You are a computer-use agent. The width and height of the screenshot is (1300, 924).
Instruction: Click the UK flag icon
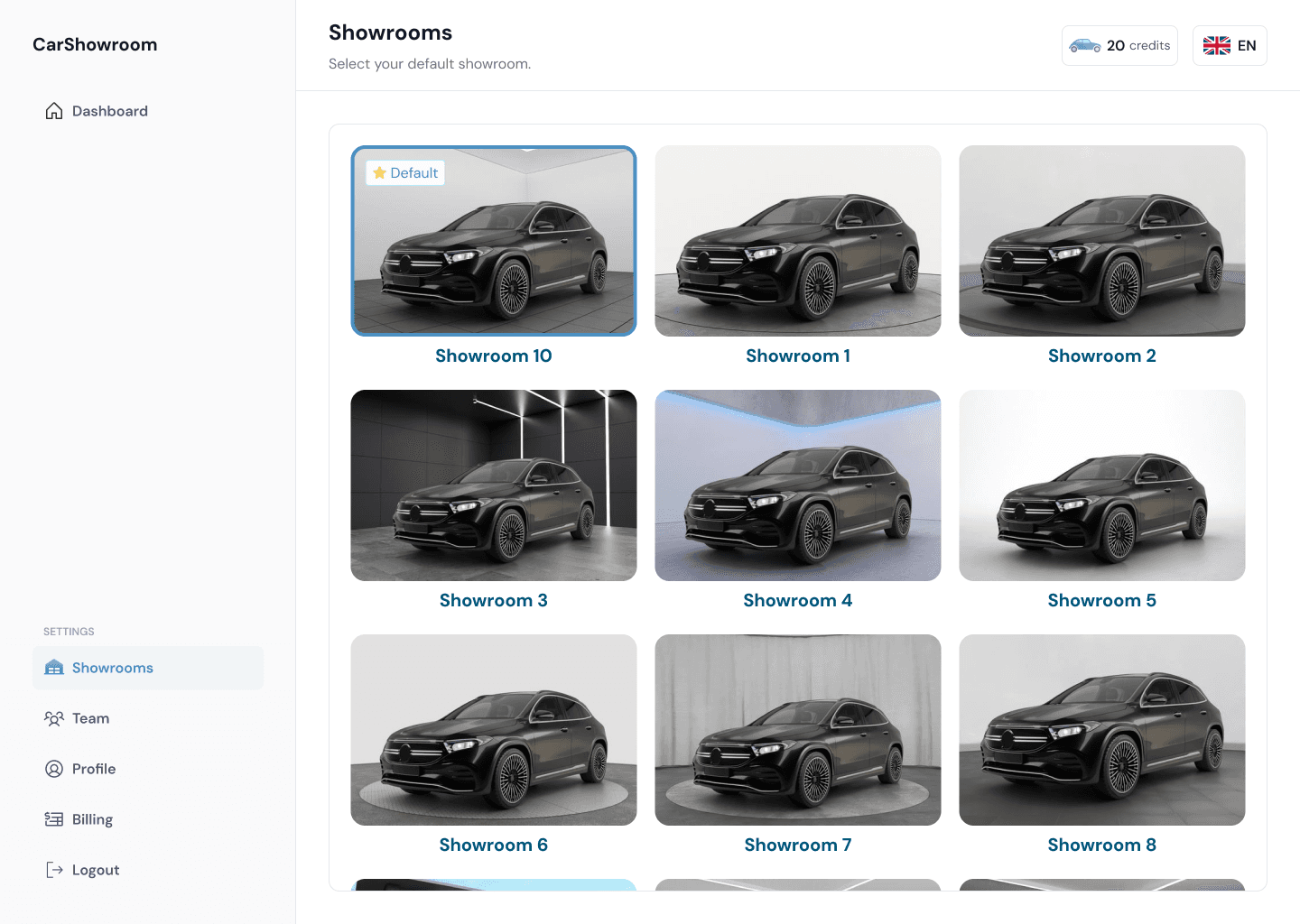point(1217,45)
